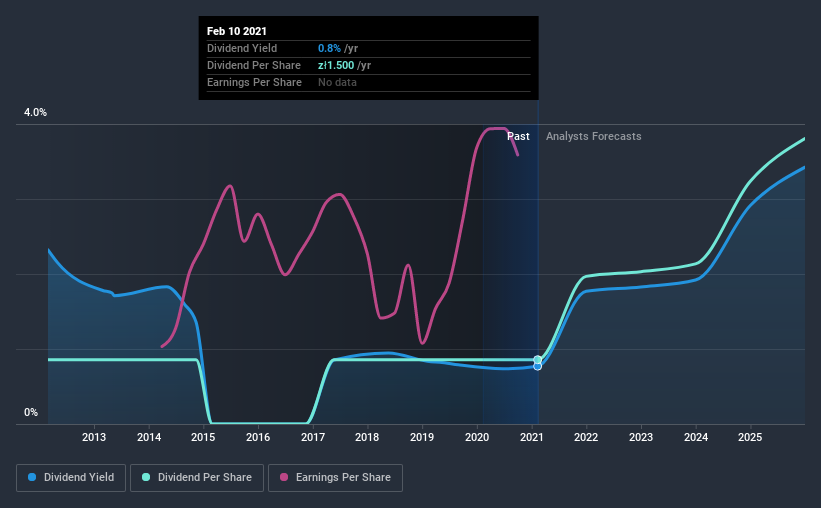Click the 2013 x-axis year label
Image resolution: width=821 pixels, height=508 pixels.
pyautogui.click(x=94, y=437)
